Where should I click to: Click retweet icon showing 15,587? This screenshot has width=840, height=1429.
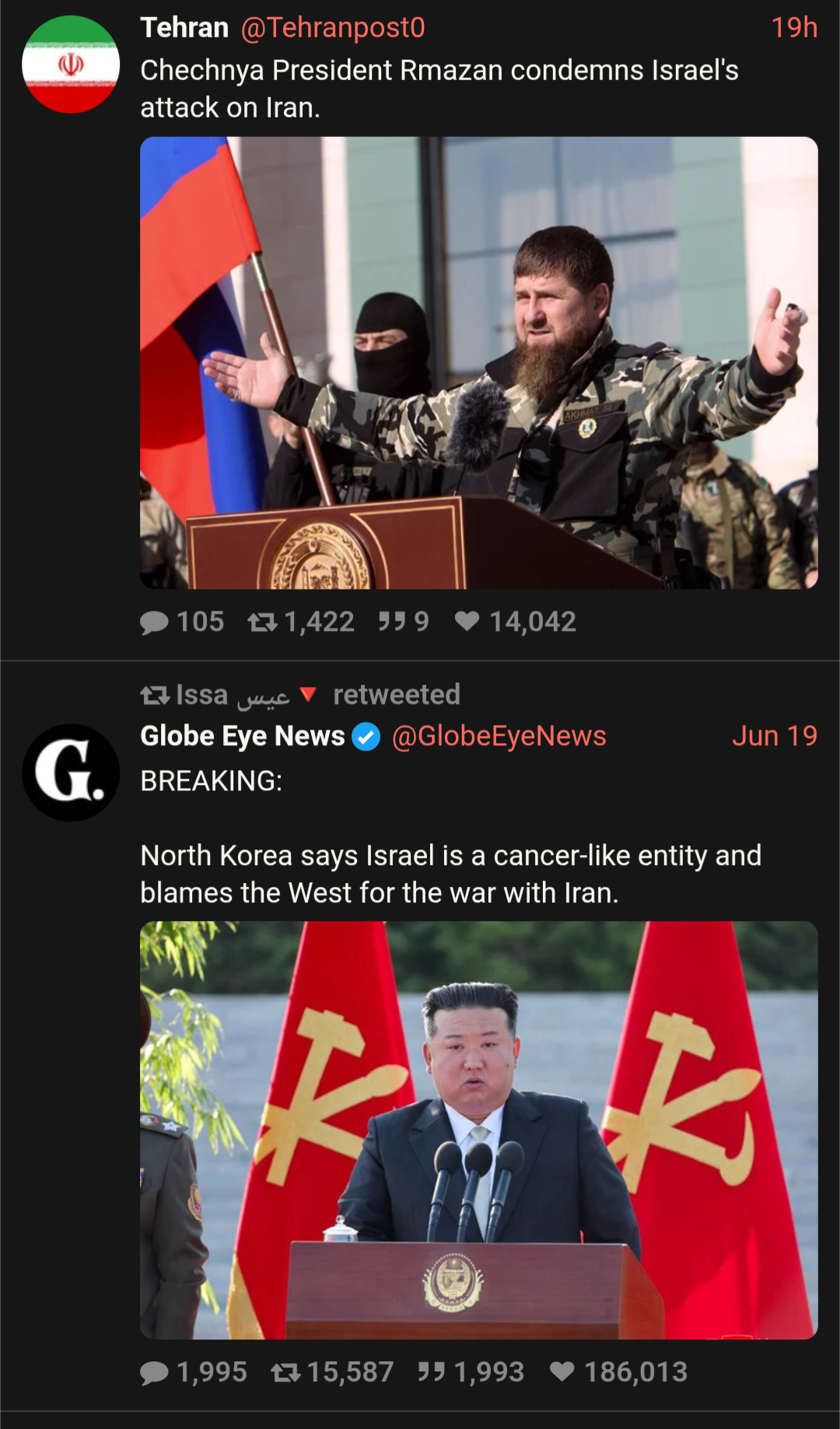tap(286, 1372)
